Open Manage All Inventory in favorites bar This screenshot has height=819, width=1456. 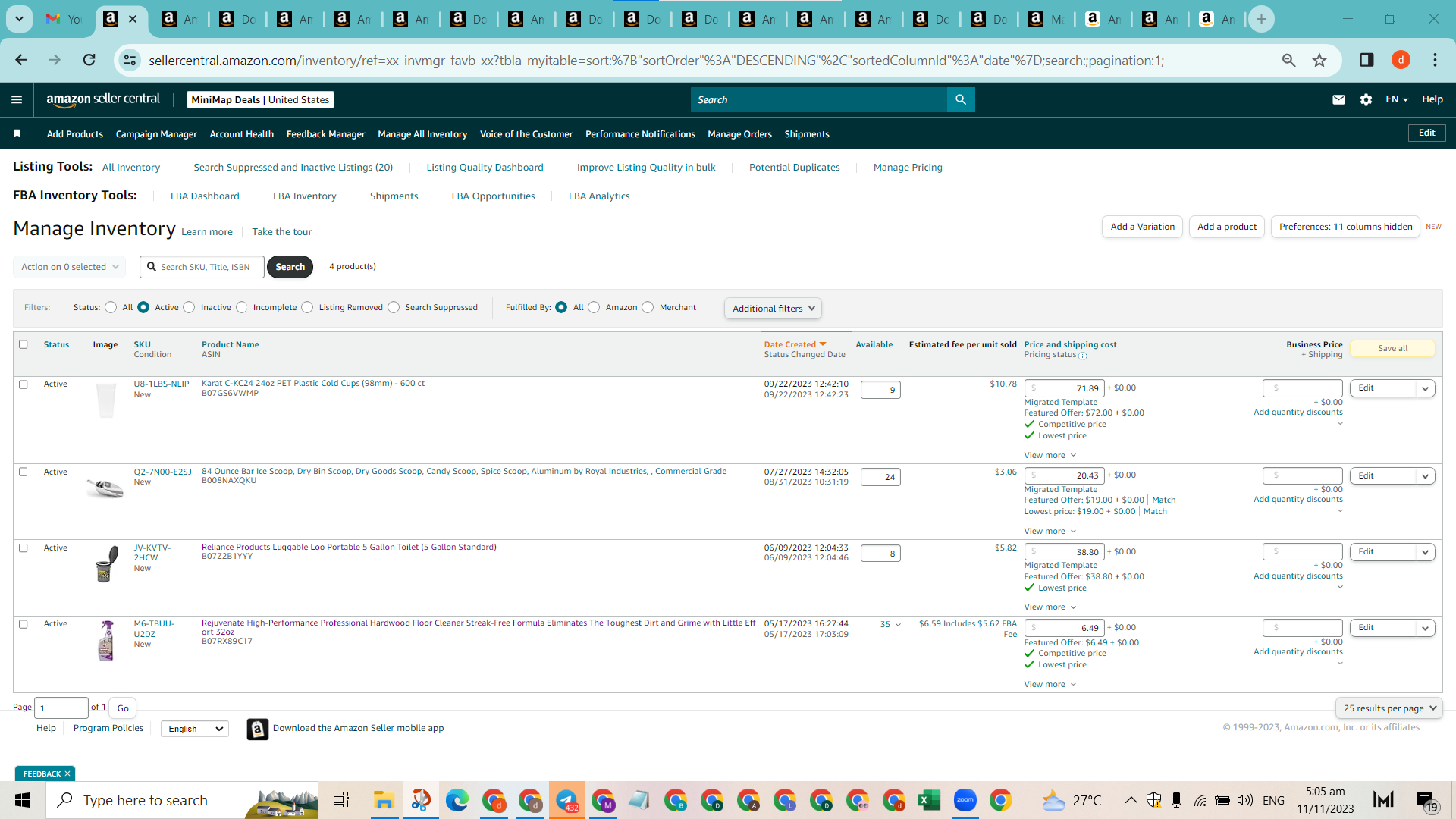[x=422, y=134]
